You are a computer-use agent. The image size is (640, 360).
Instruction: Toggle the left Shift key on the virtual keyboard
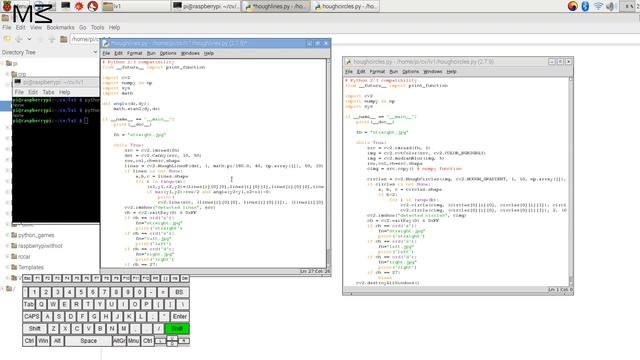[x=35, y=329]
